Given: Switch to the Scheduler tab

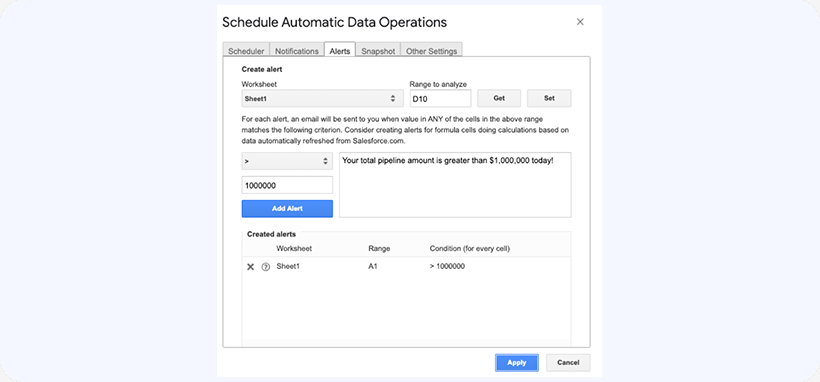Looking at the screenshot, I should (x=246, y=51).
